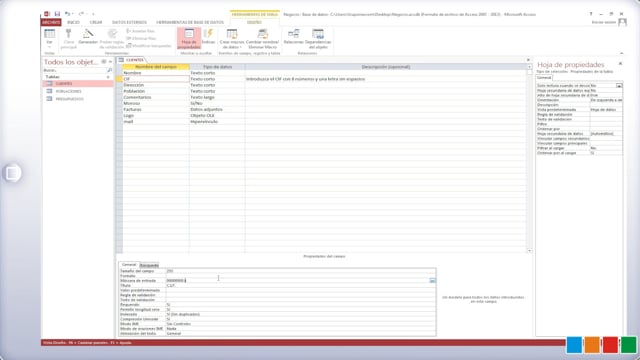Image resolution: width=640 pixels, height=360 pixels.
Task: Click the CIF row description text
Action: 305,79
